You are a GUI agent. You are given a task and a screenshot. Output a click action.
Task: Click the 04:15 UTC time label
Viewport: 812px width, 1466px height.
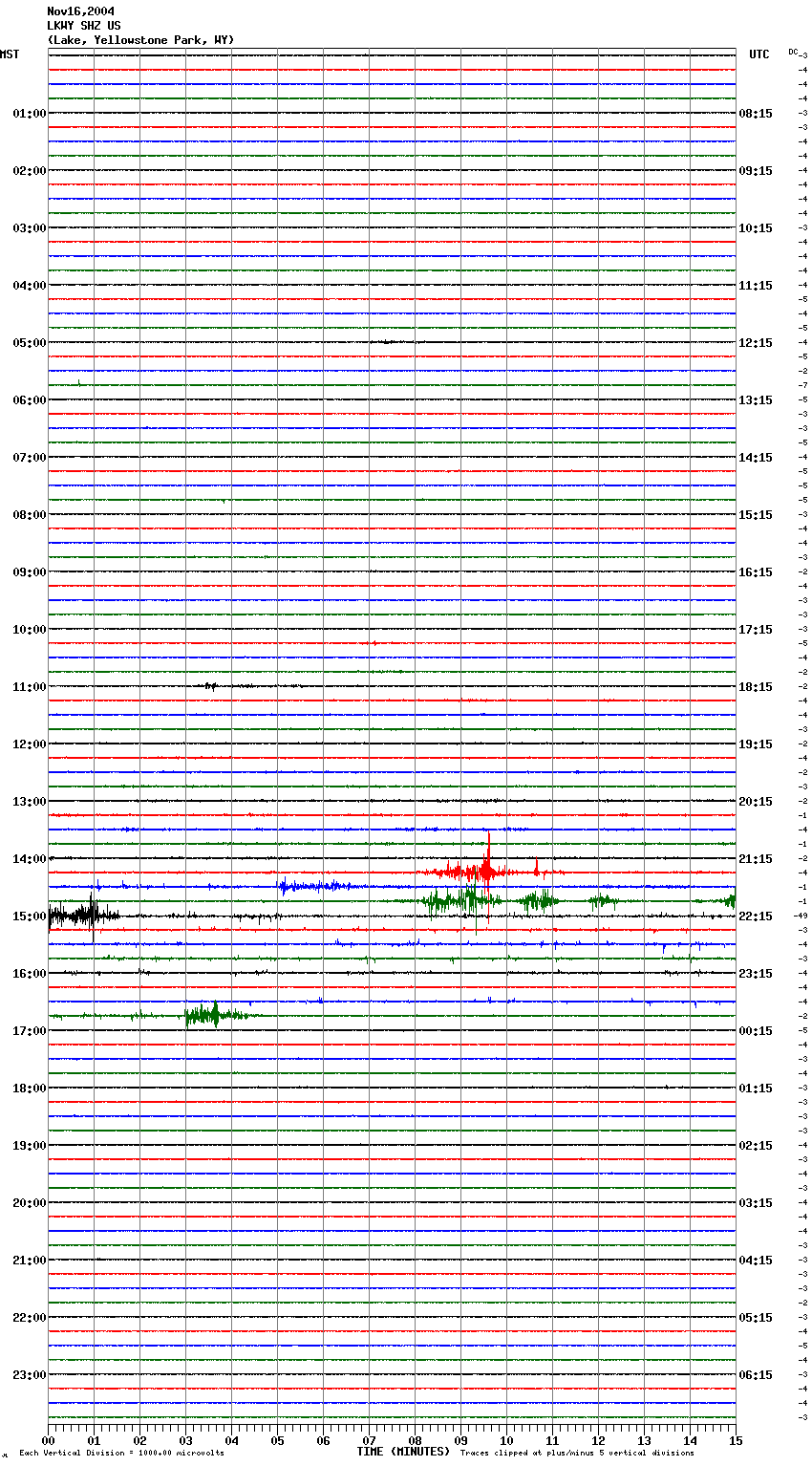756,1261
